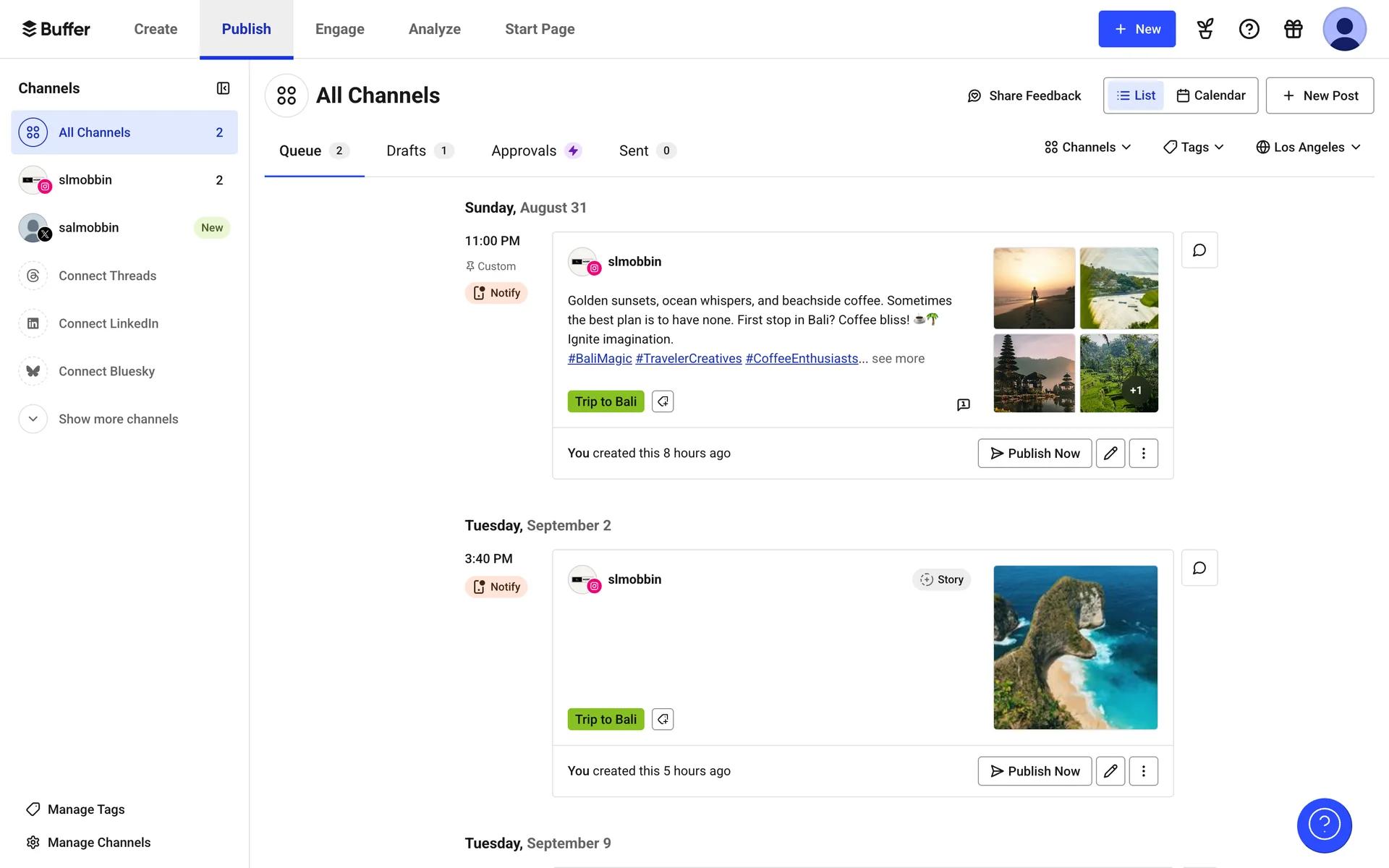Click Publish Now on the Sunday post
This screenshot has height=868, width=1389.
pos(1035,454)
